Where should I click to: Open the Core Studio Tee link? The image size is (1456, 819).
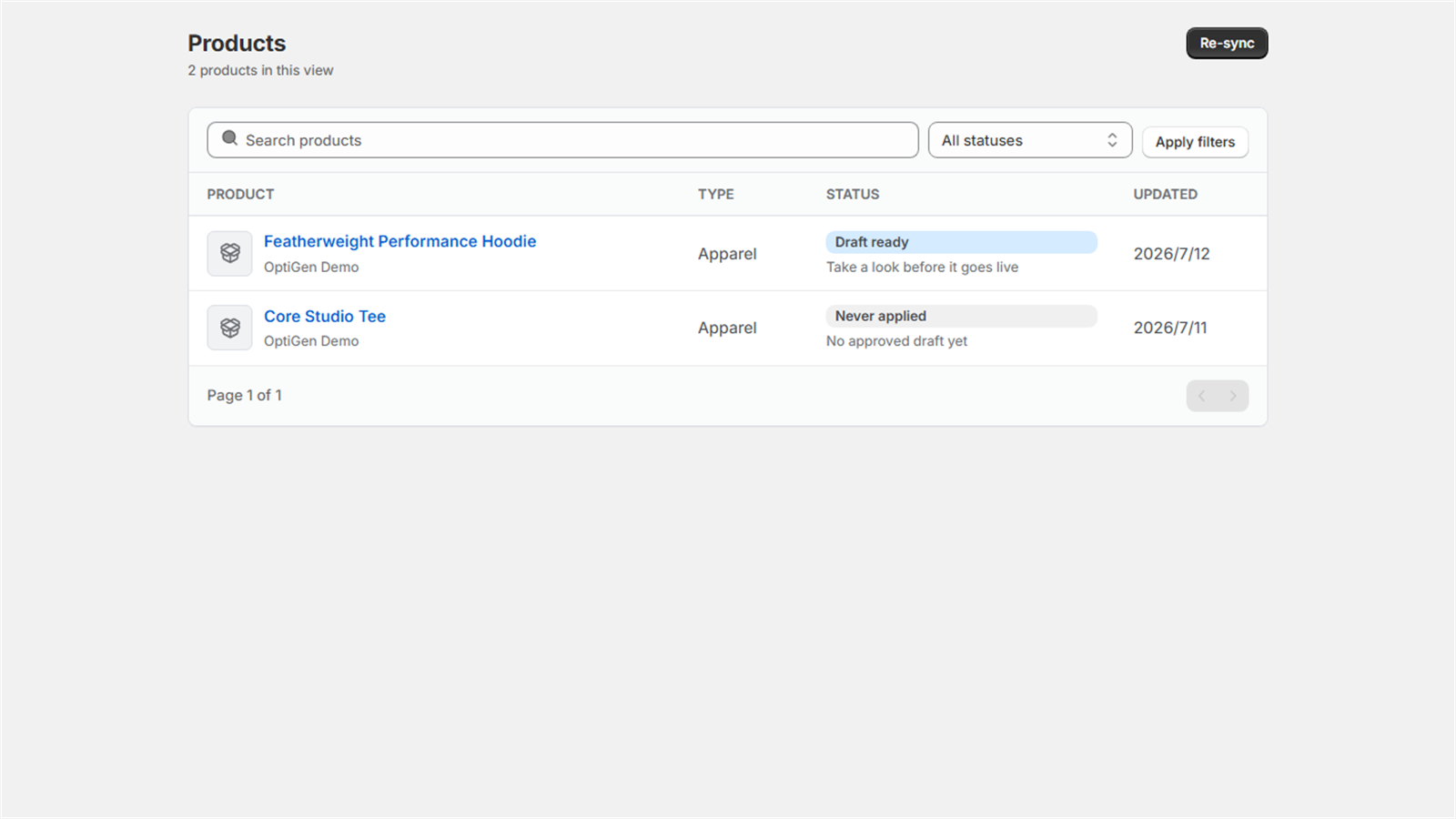click(325, 316)
